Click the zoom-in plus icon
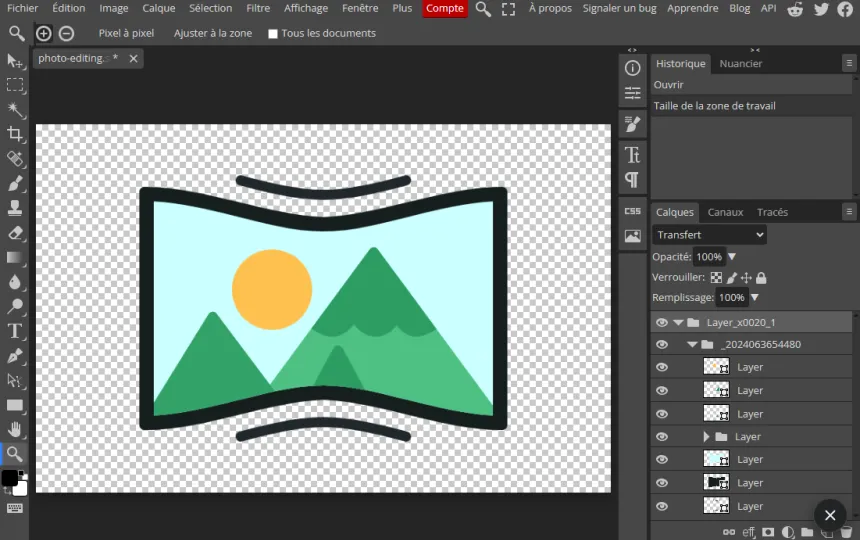The height and width of the screenshot is (540, 860). (43, 33)
